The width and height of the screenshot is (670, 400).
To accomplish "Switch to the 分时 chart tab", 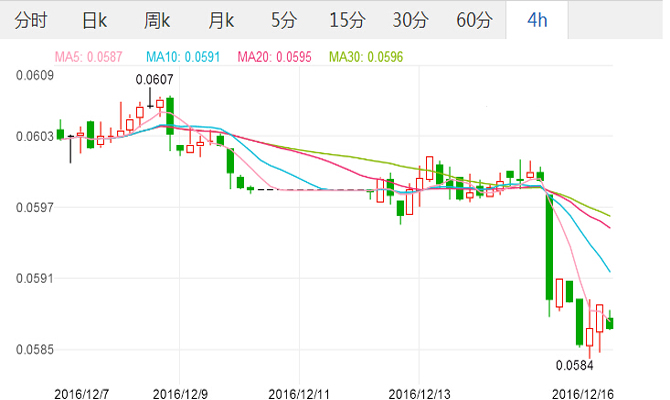I will (30, 20).
